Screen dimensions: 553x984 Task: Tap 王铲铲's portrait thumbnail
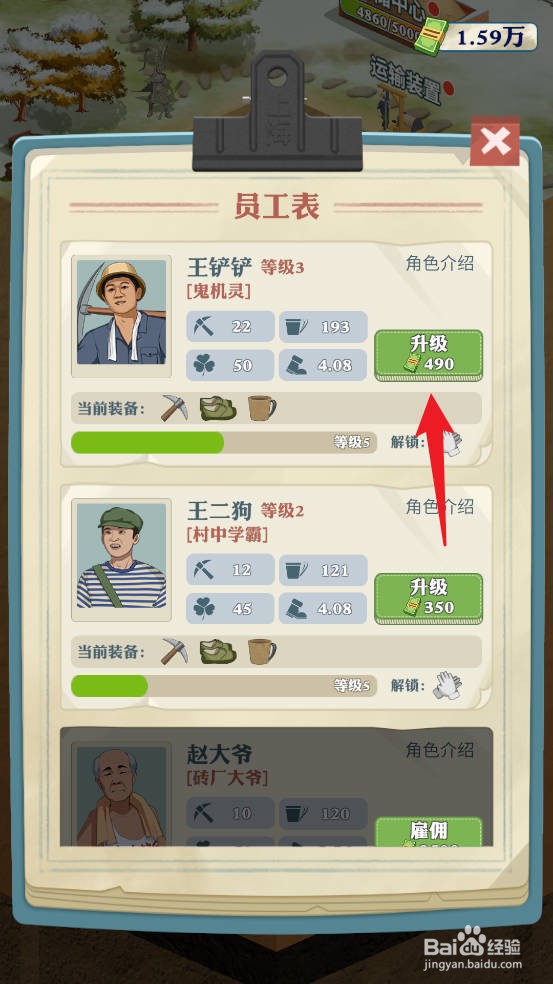(121, 316)
